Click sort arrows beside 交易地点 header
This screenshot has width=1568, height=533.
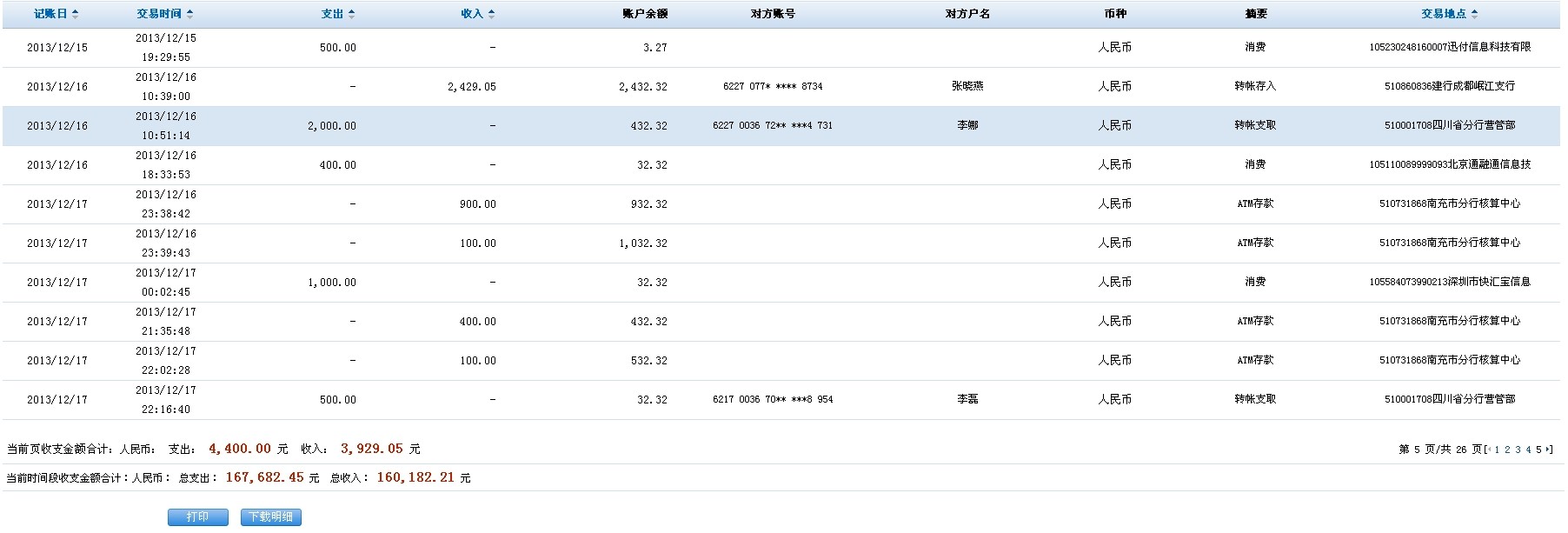pos(1475,14)
